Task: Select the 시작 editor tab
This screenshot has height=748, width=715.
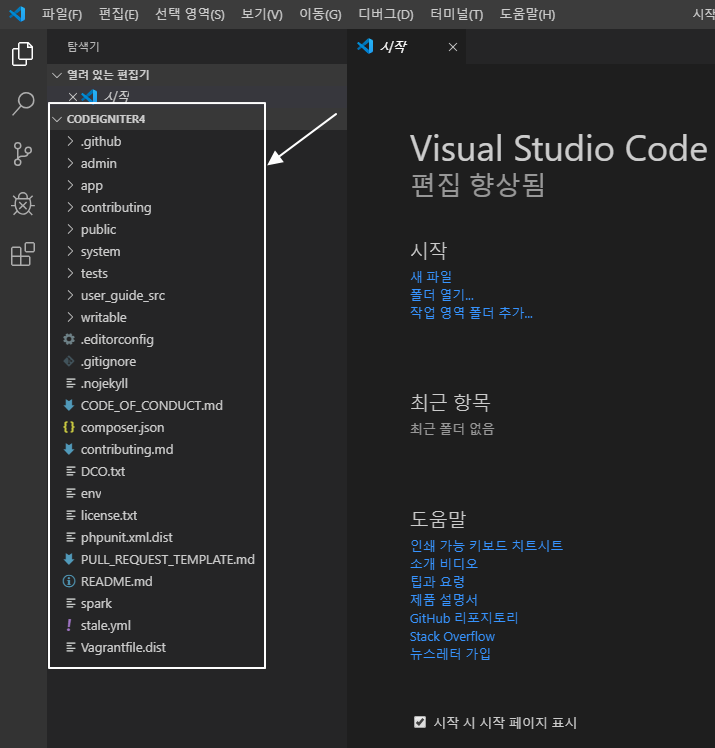Action: coord(407,46)
